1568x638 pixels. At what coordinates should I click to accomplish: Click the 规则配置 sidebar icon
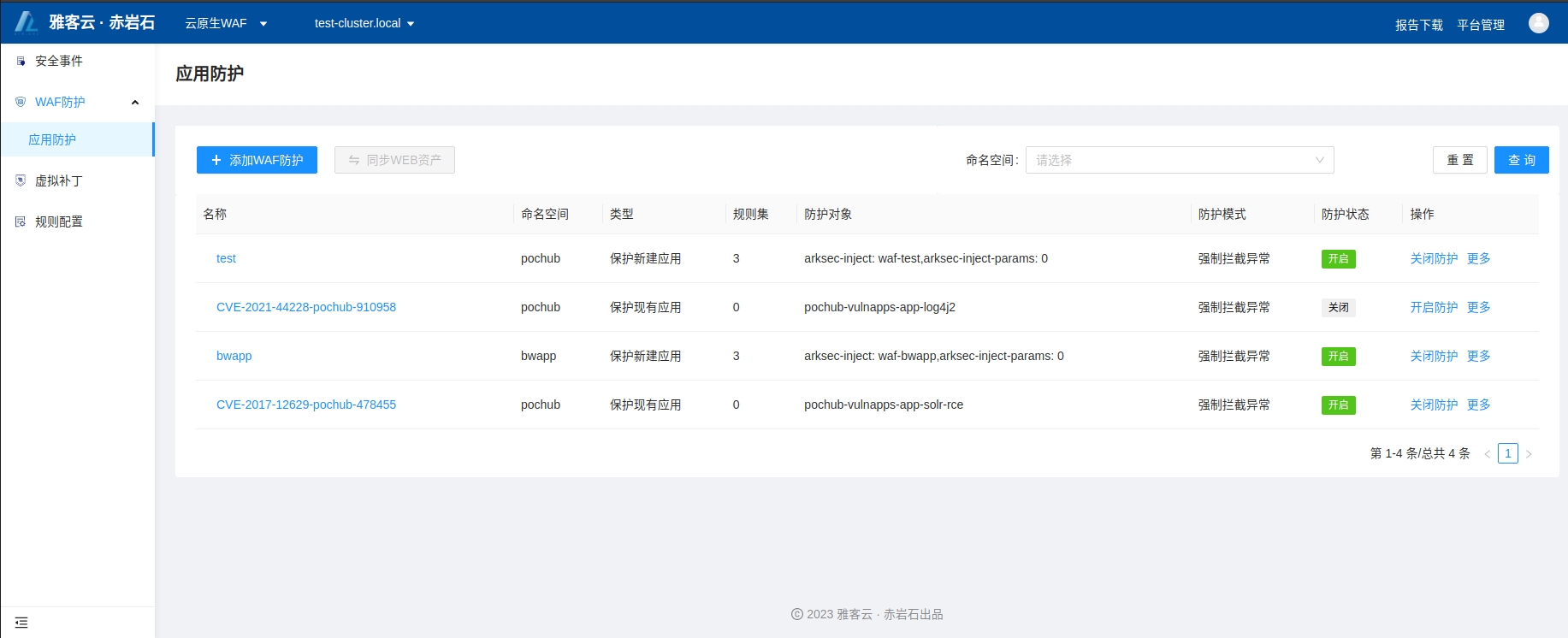(x=21, y=222)
